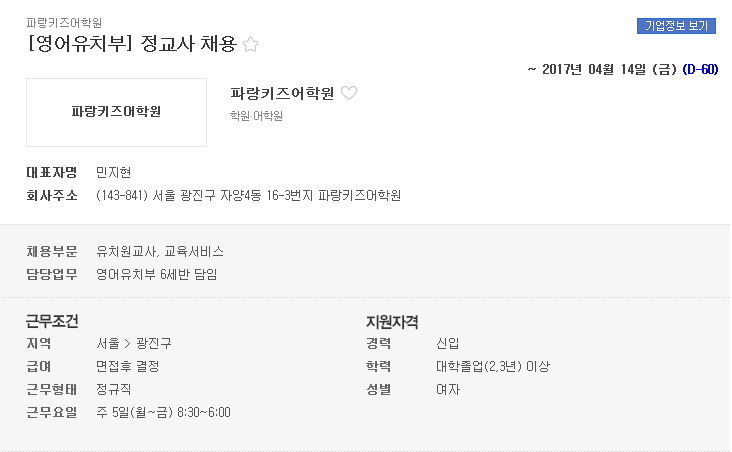The width and height of the screenshot is (732, 452).
Task: Open the bold 파랑키즈어학원 company name link
Action: (282, 93)
